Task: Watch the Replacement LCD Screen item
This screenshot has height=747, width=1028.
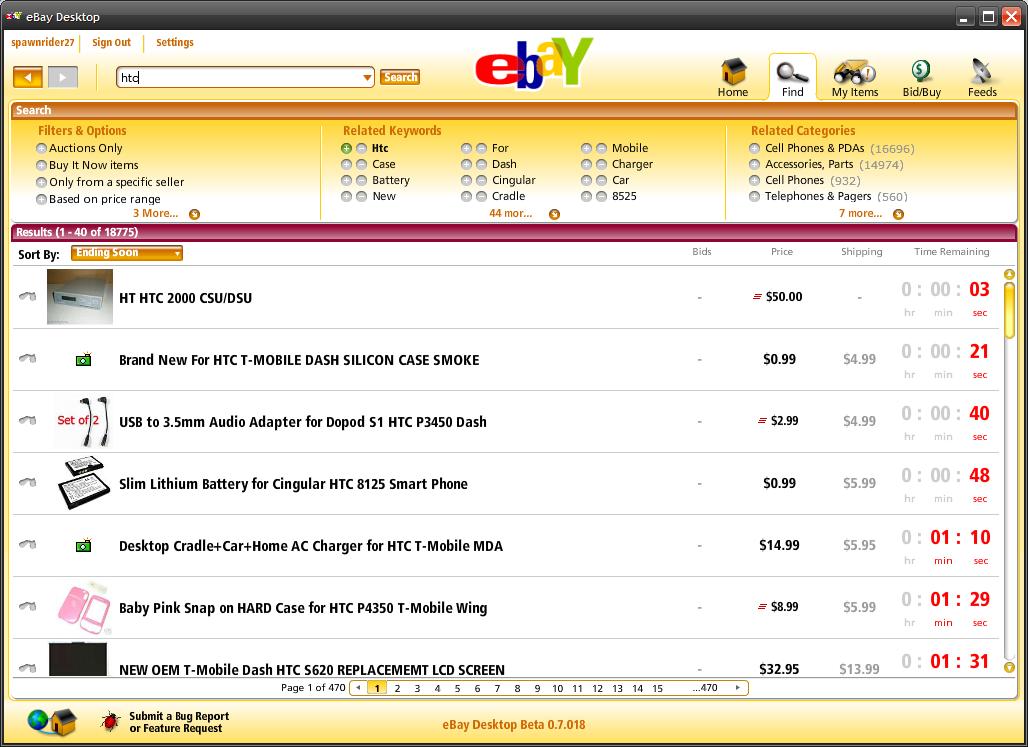Action: [28, 668]
